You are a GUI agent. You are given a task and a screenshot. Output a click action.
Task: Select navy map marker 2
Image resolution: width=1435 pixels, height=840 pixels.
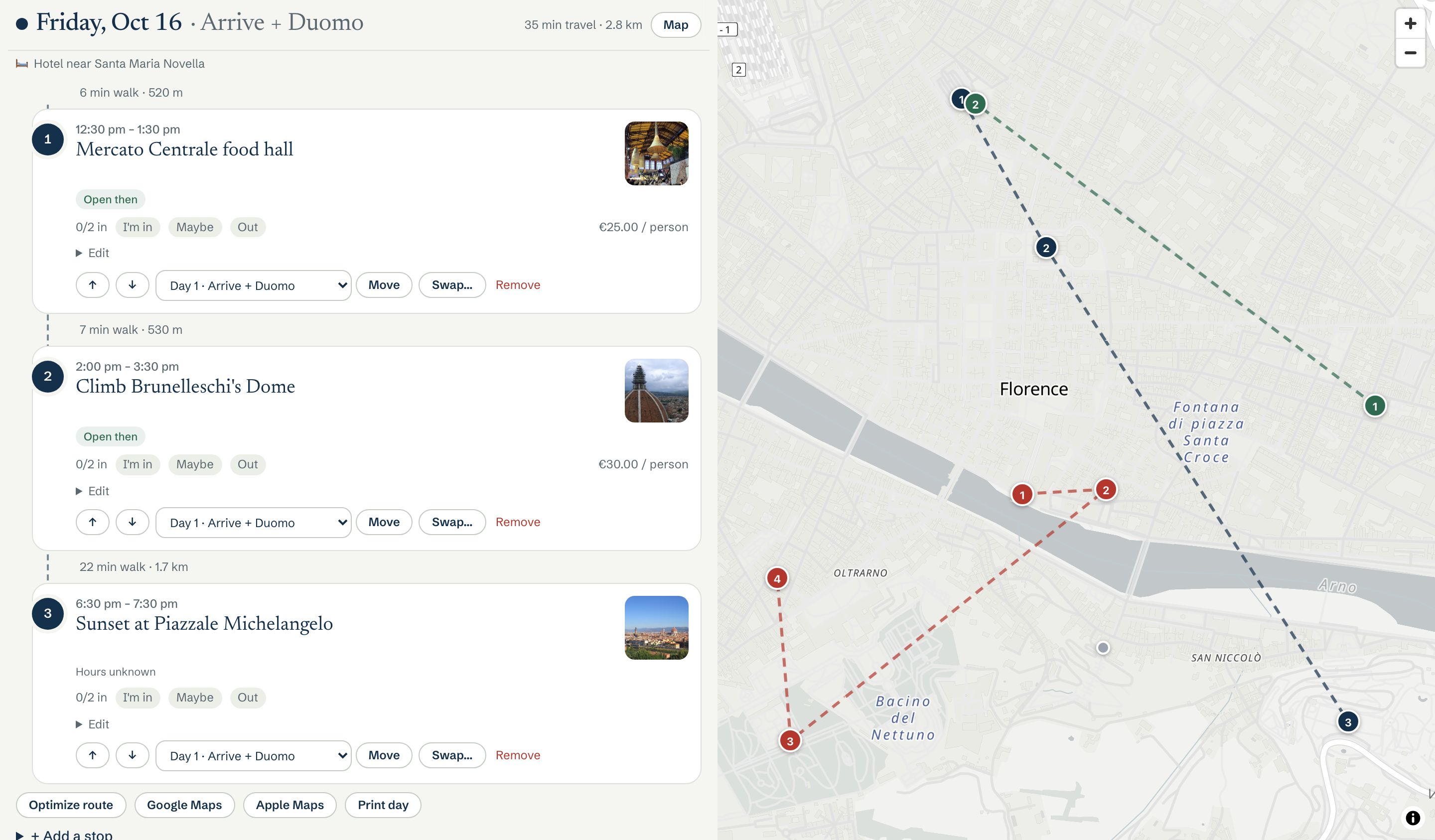click(1045, 248)
